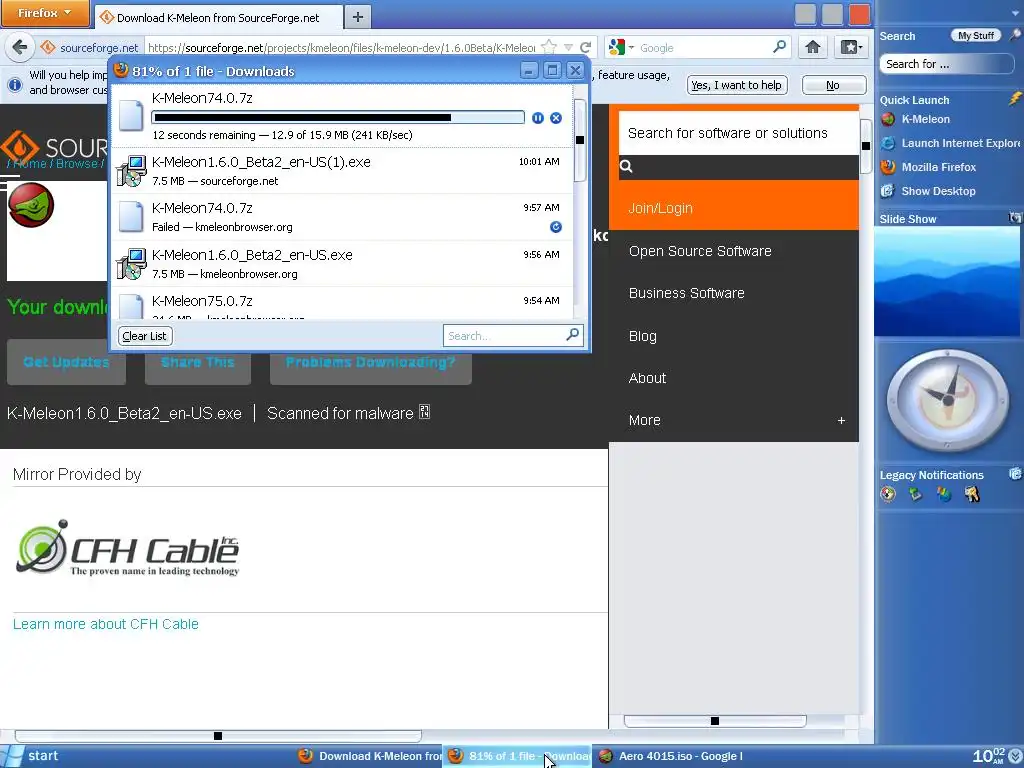
Task: Click the K-Meleon lizard project logo
Action: pyautogui.click(x=31, y=205)
